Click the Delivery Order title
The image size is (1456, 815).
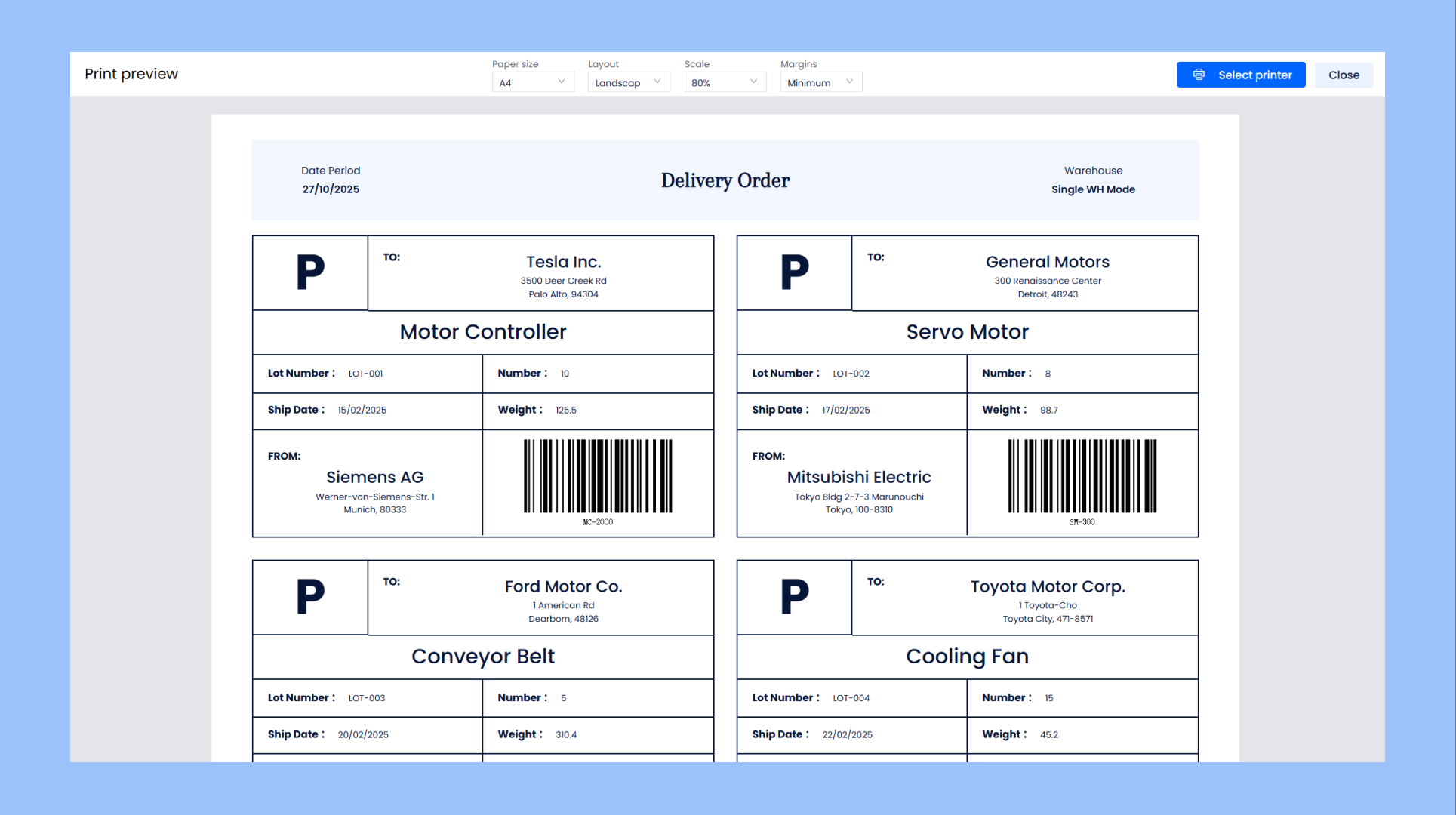pyautogui.click(x=725, y=180)
